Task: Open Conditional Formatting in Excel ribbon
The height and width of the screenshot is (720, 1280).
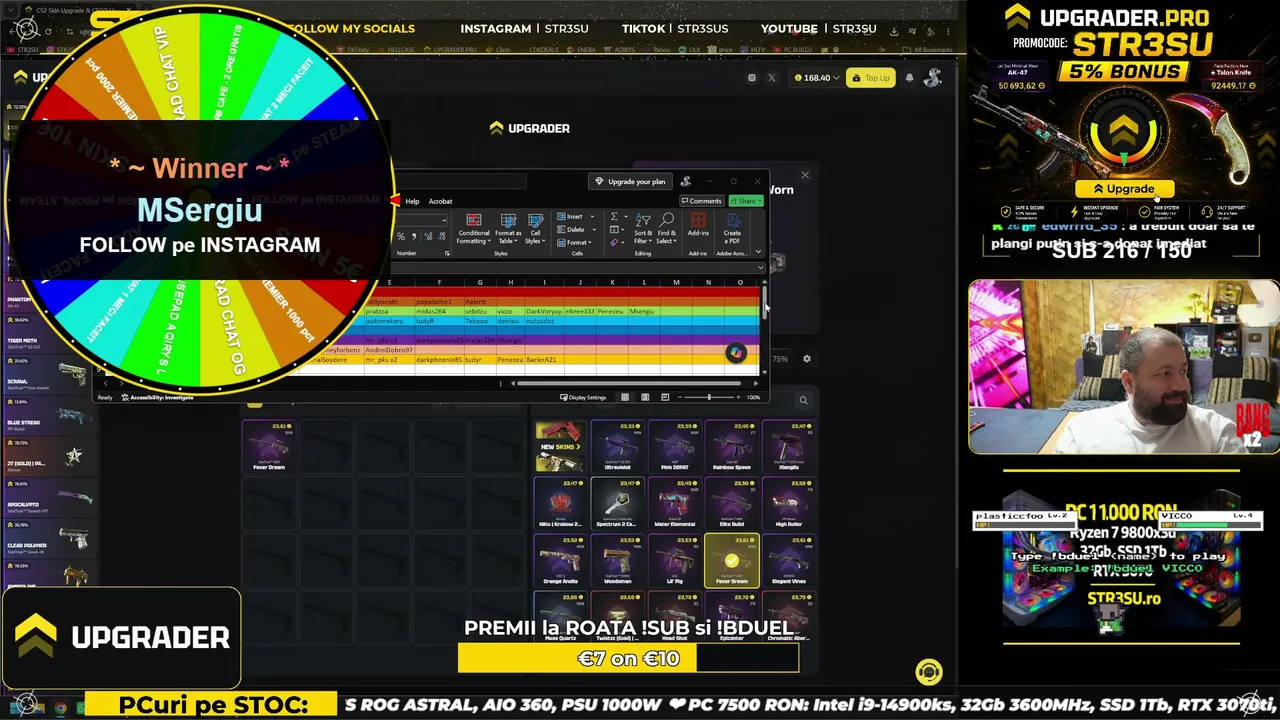Action: pos(474,229)
